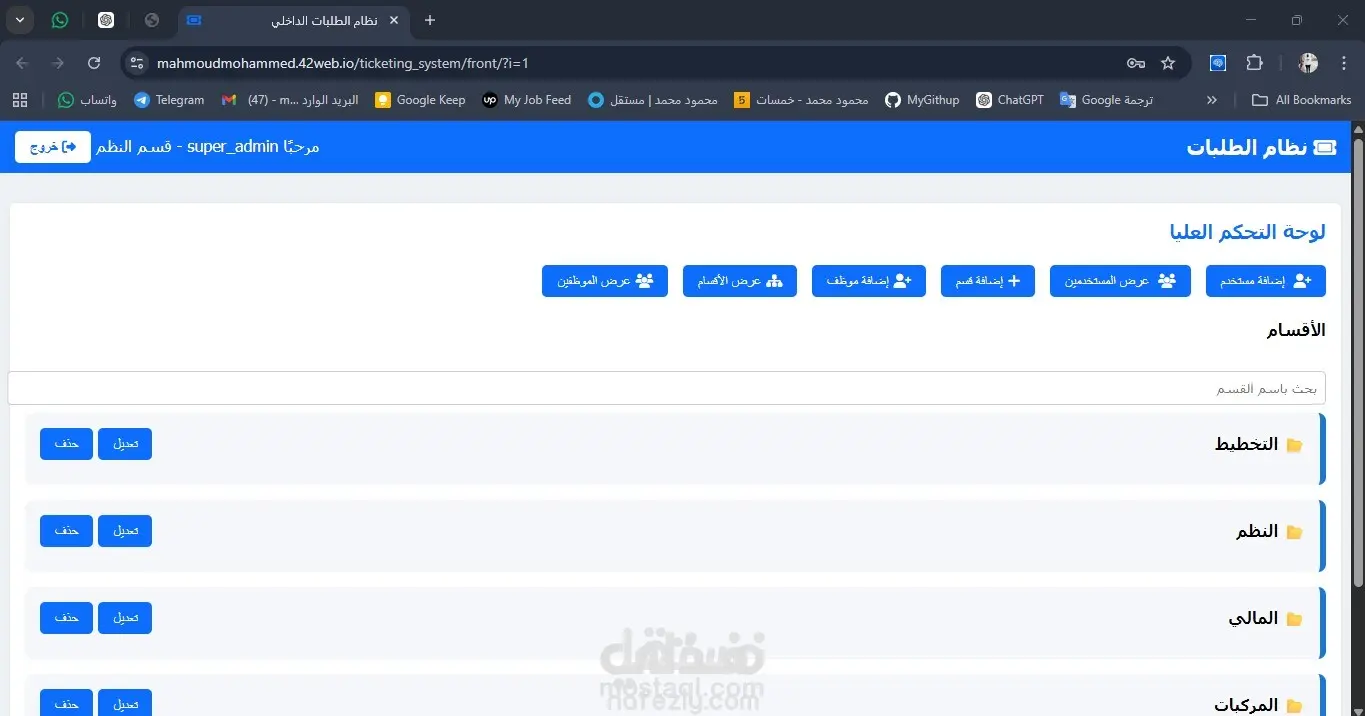
Task: Expand hidden bookmarks chevron
Action: coord(1212,100)
